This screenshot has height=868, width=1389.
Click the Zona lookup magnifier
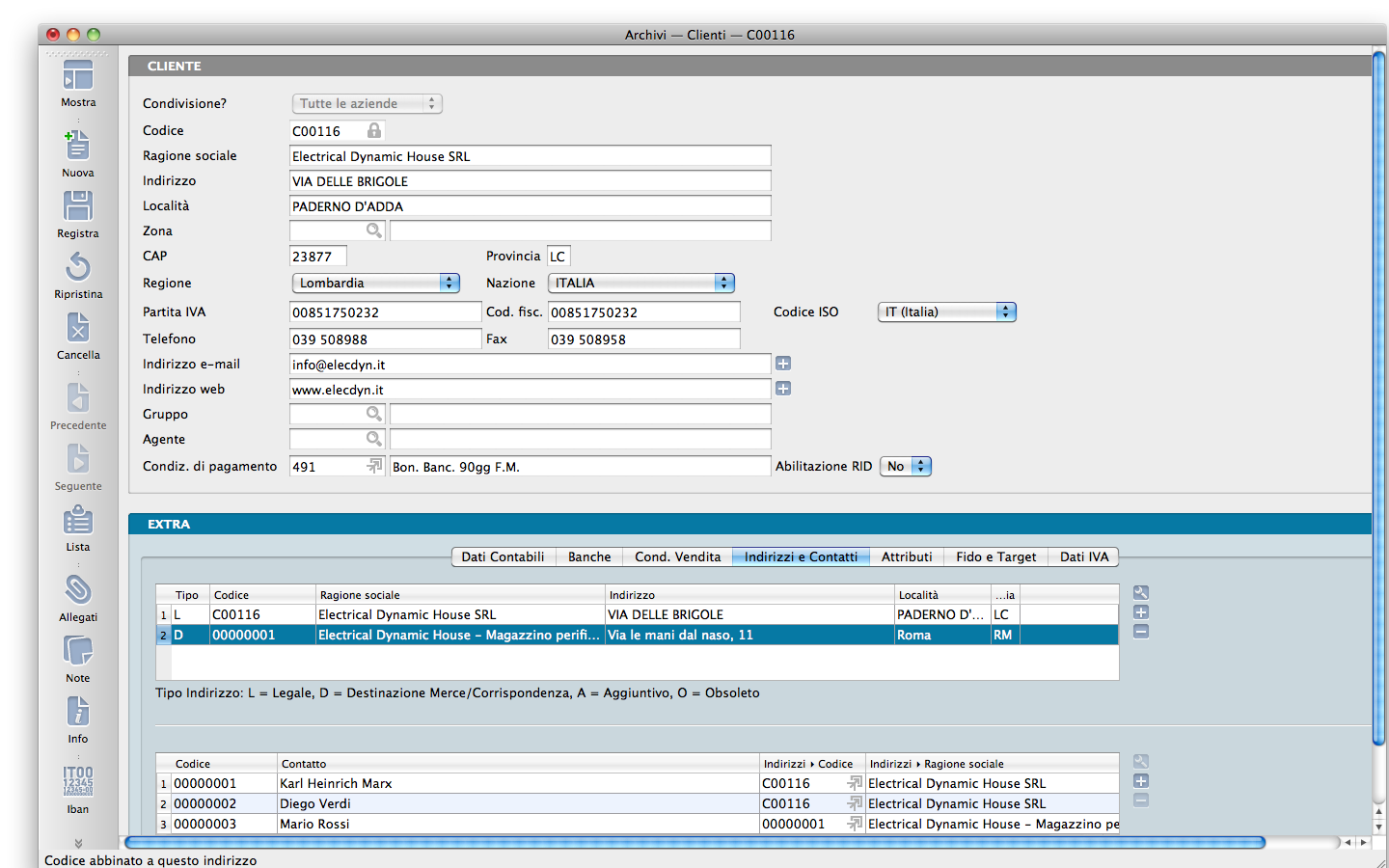click(x=373, y=231)
